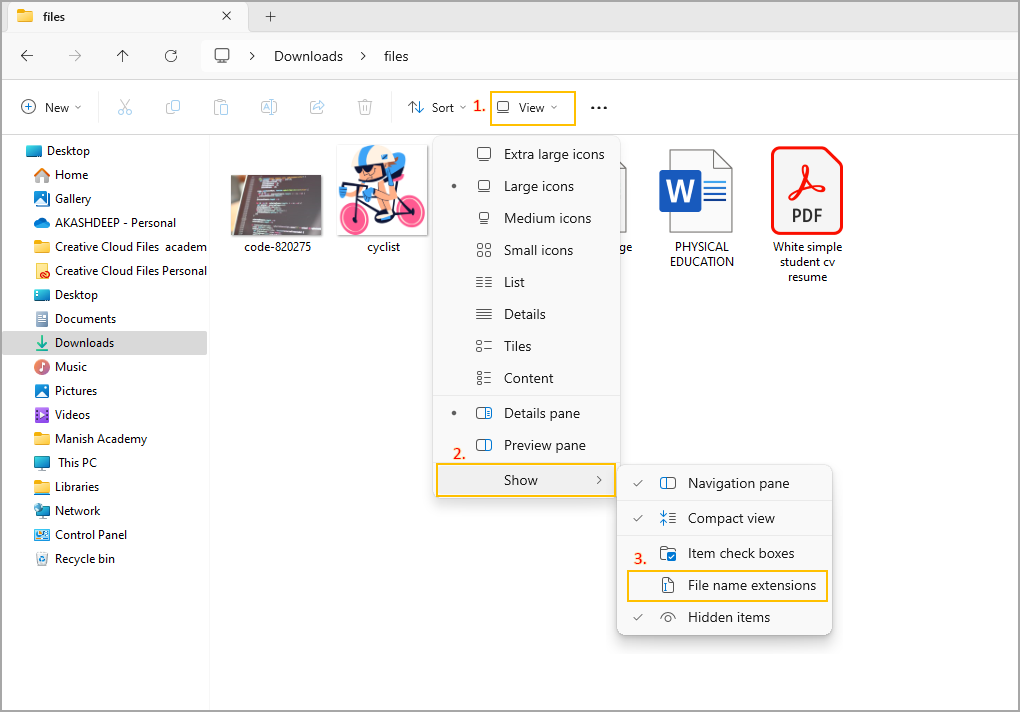This screenshot has width=1020, height=712.
Task: Select Extra large icons view
Action: [x=553, y=155]
